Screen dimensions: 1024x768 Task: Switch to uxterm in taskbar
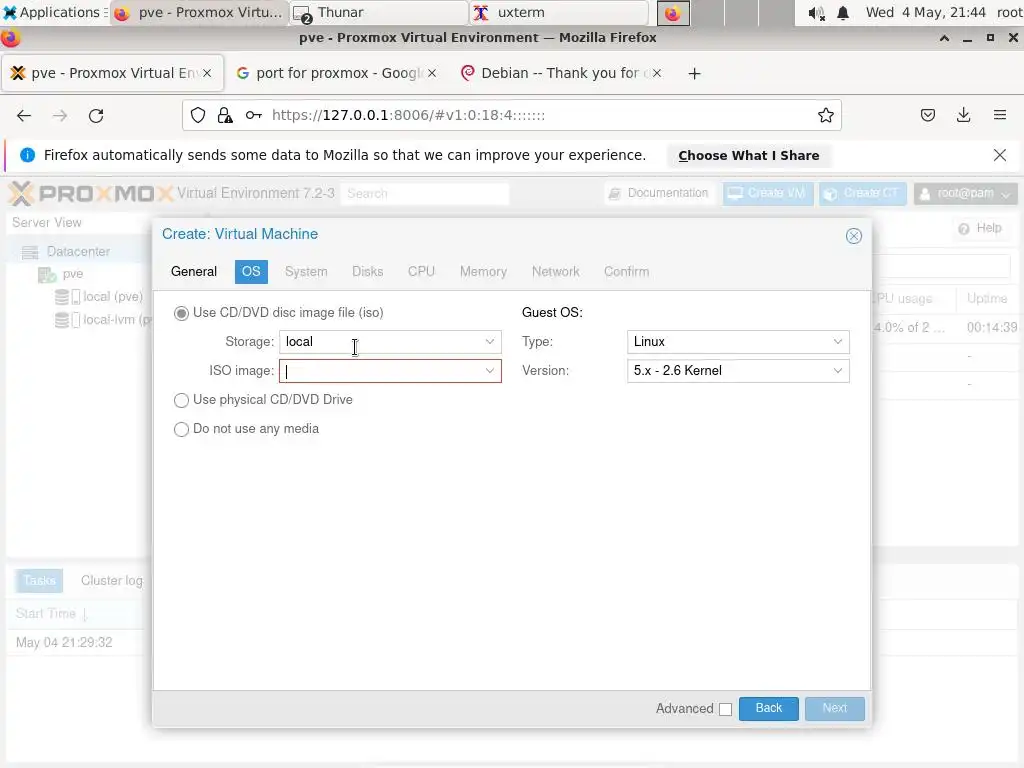559,12
